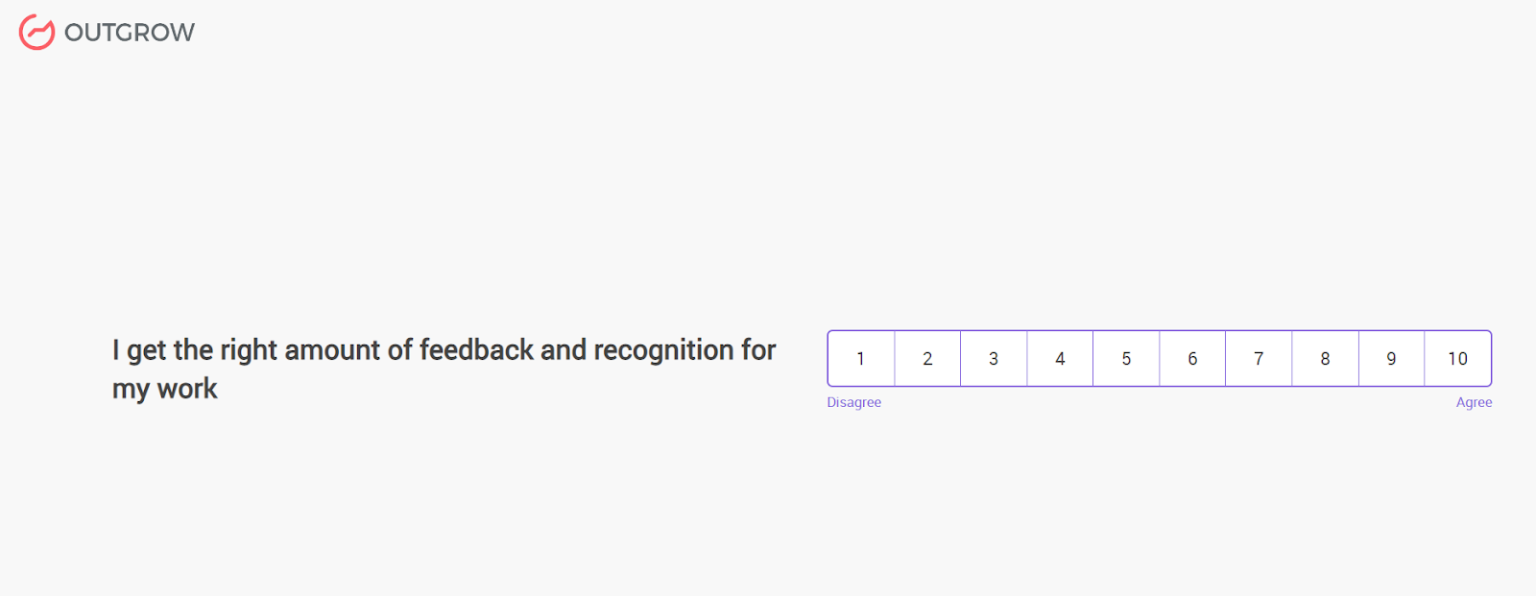Select rating 7 on the scale
The height and width of the screenshot is (596, 1536).
point(1258,358)
